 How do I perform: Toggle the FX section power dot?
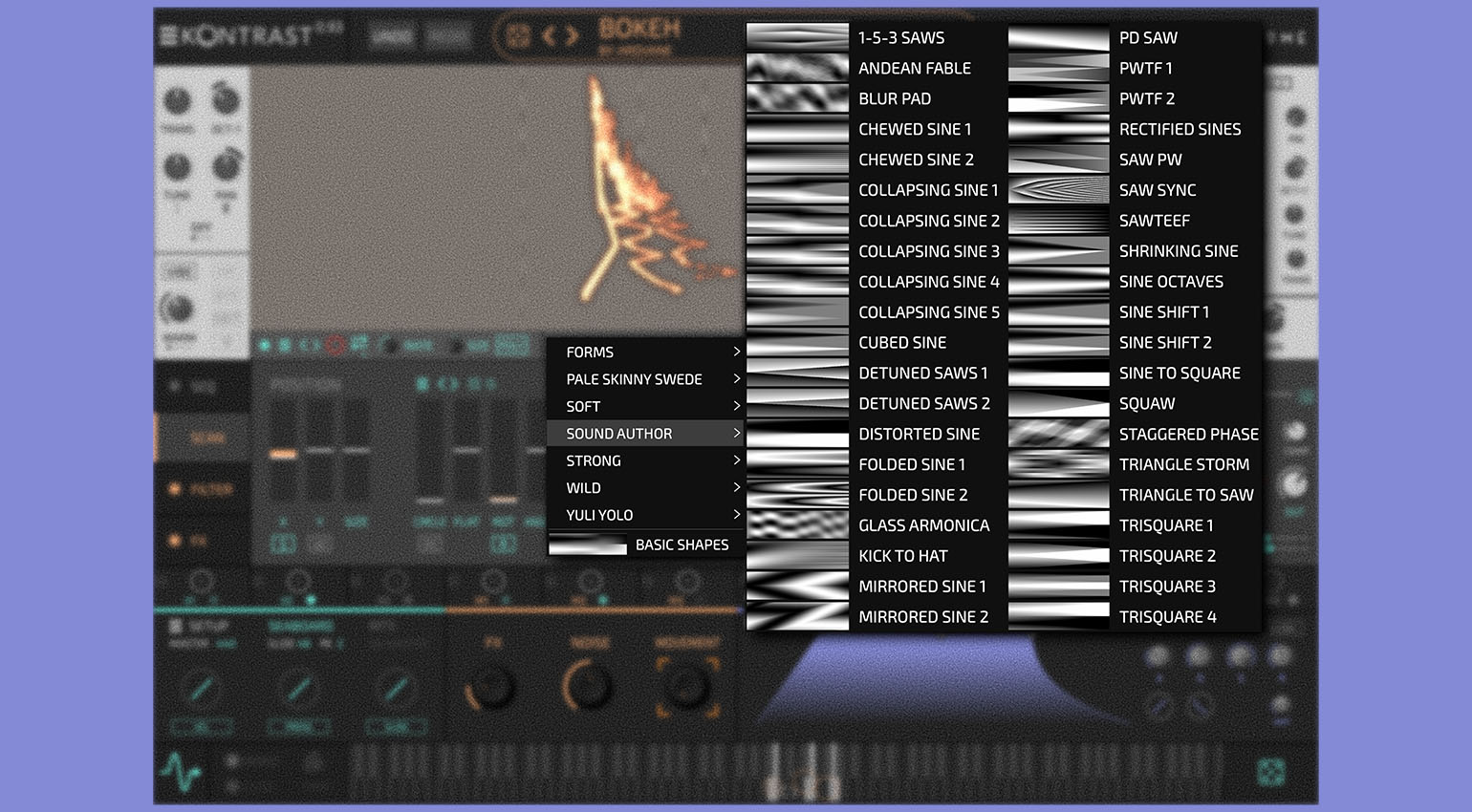coord(175,541)
